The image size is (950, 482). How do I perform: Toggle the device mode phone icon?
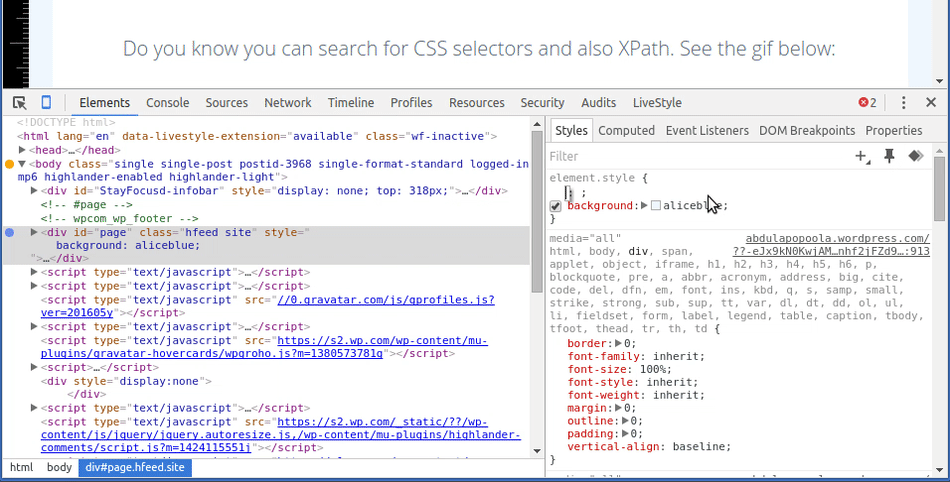click(x=46, y=103)
